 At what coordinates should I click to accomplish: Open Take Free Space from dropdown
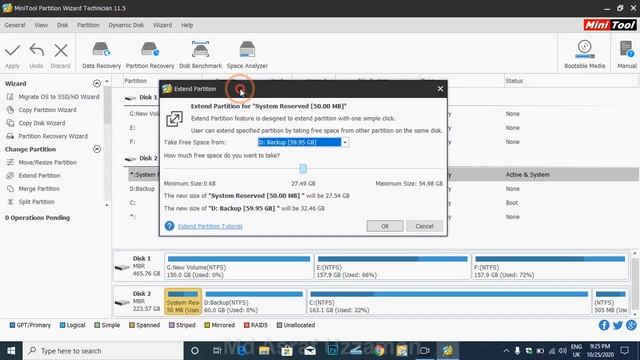click(x=345, y=142)
